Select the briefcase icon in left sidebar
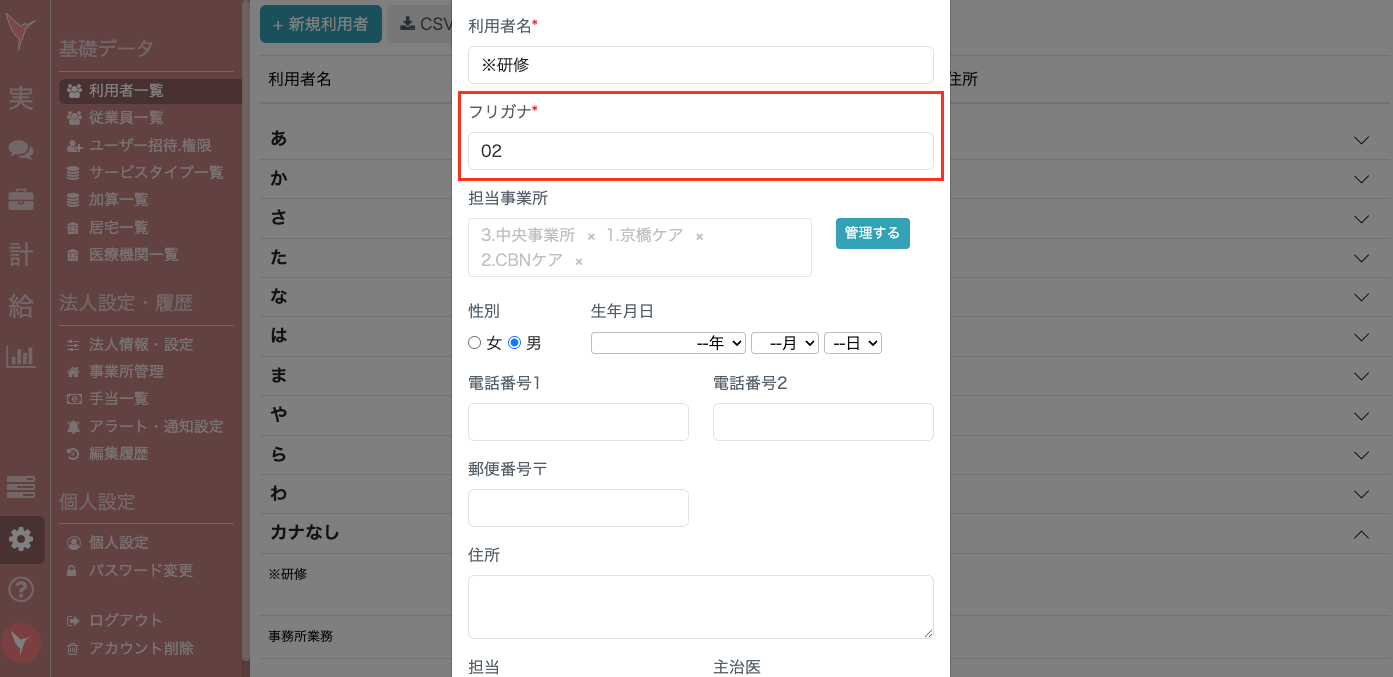This screenshot has height=677, width=1393. tap(22, 197)
